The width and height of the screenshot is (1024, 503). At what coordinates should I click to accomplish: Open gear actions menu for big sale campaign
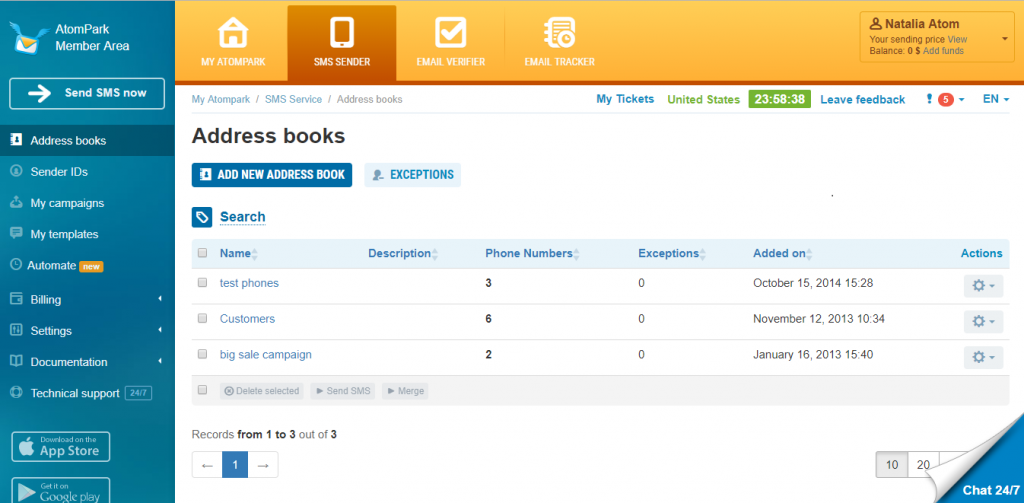983,357
